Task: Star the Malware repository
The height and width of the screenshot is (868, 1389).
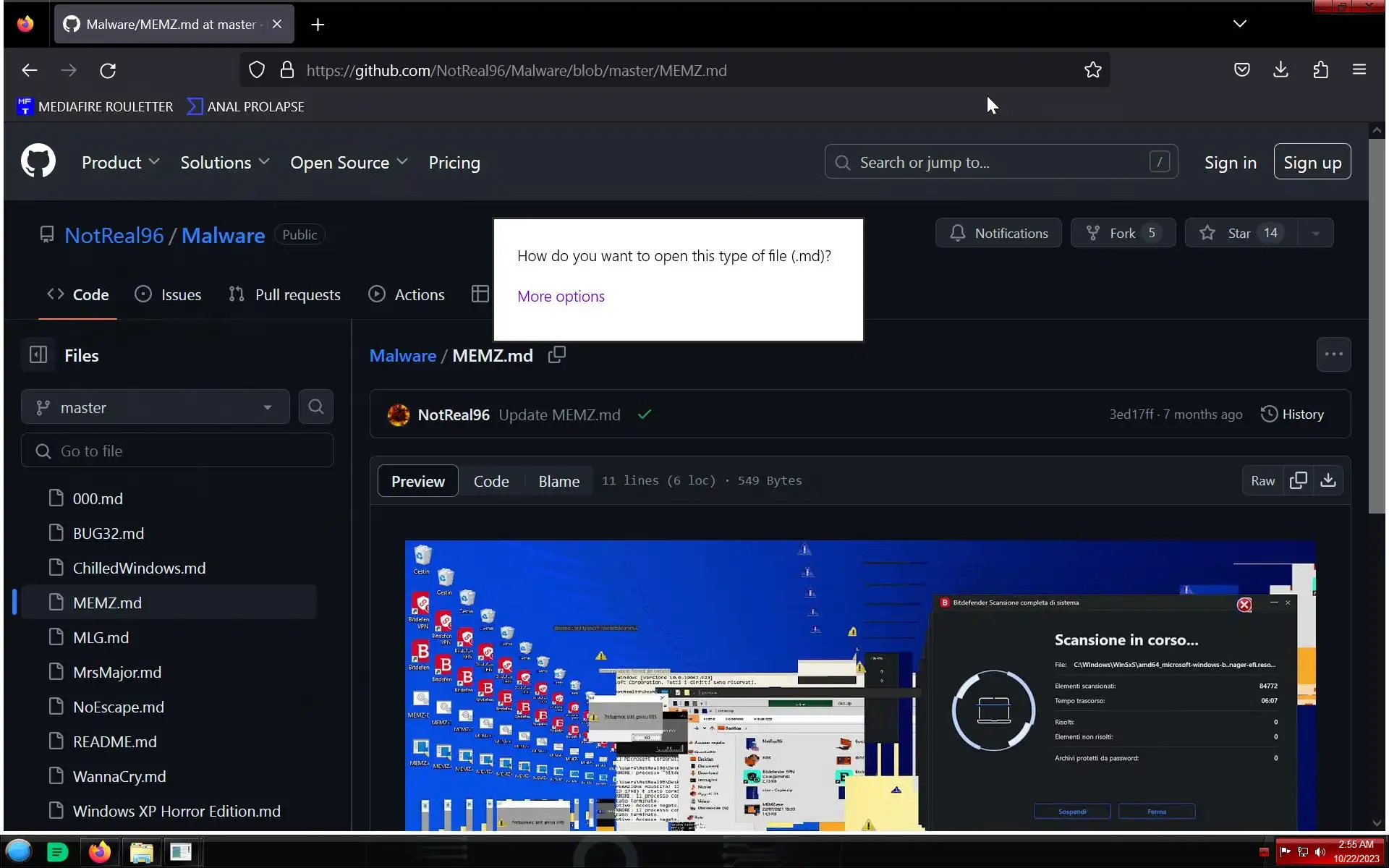Action: click(1240, 233)
